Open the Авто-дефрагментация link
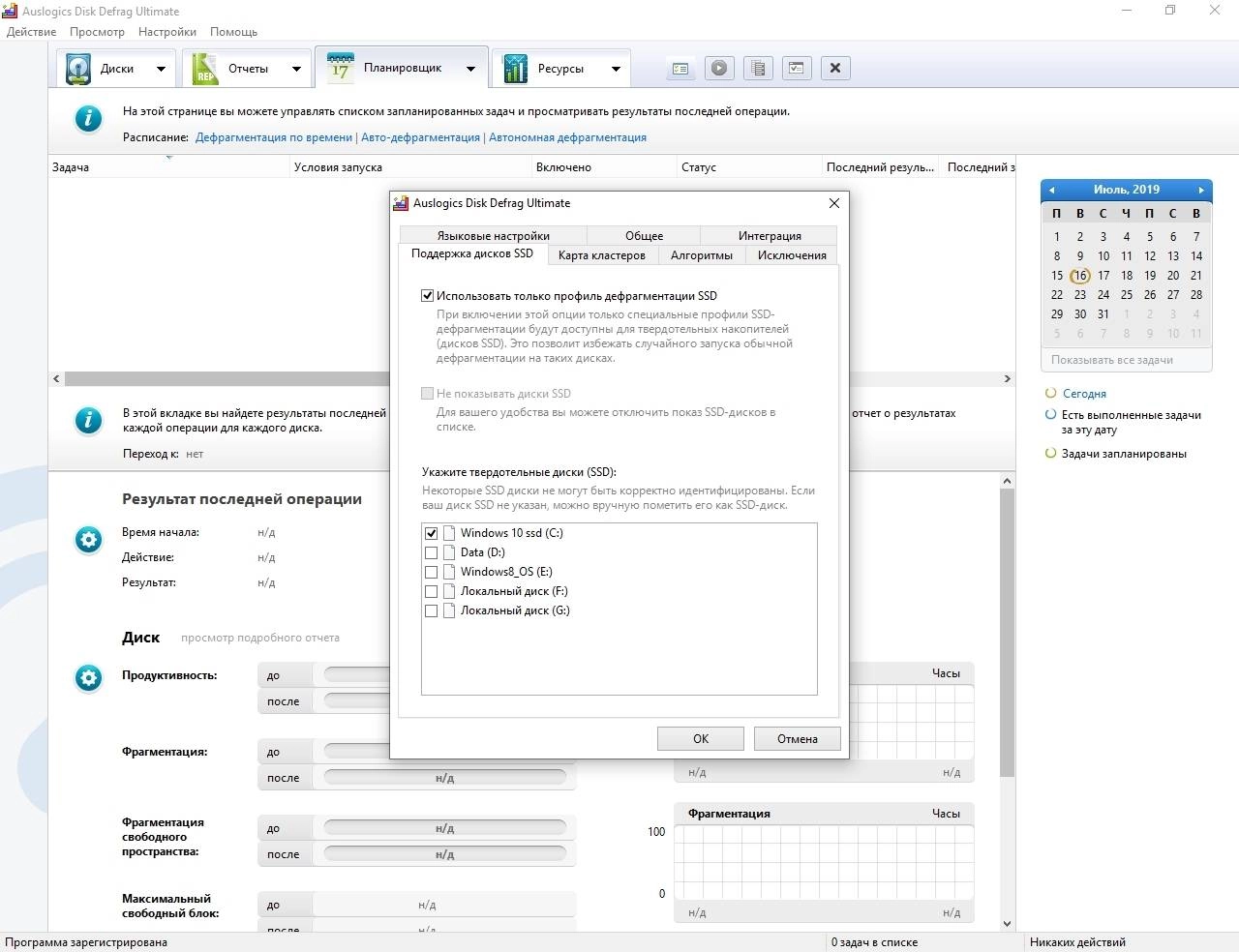1239x952 pixels. pyautogui.click(x=420, y=137)
